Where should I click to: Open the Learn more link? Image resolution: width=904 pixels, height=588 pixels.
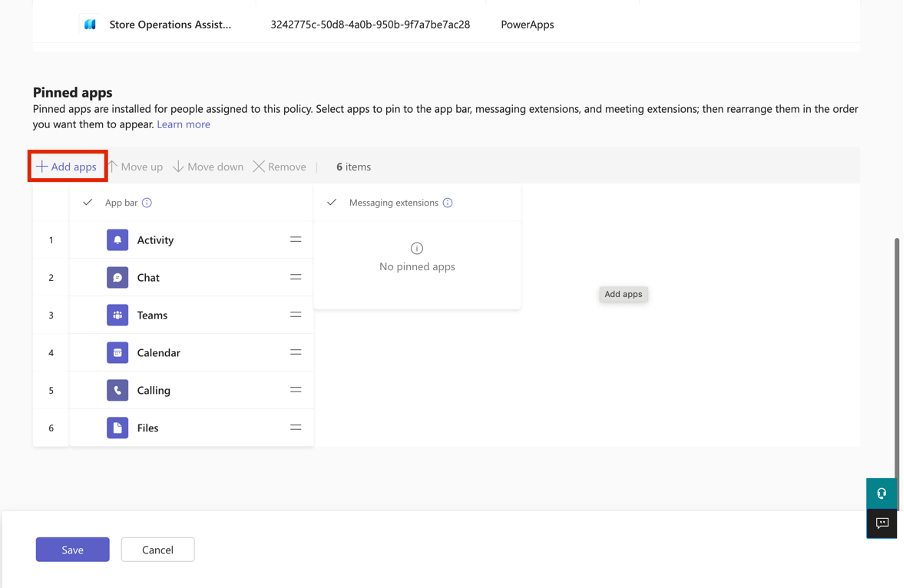(x=183, y=123)
